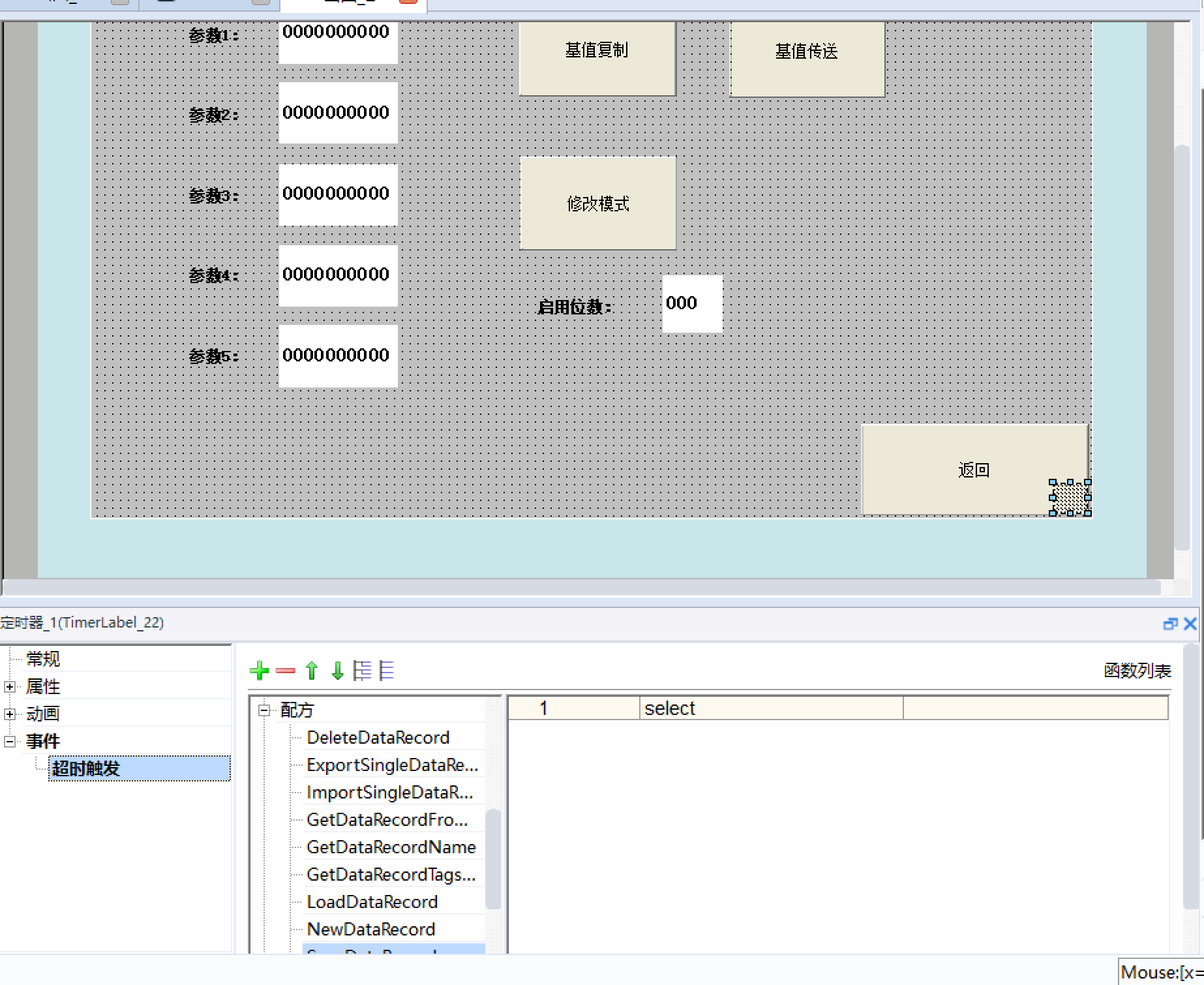Remove the function using the red minus icon
1204x985 pixels.
tap(286, 671)
